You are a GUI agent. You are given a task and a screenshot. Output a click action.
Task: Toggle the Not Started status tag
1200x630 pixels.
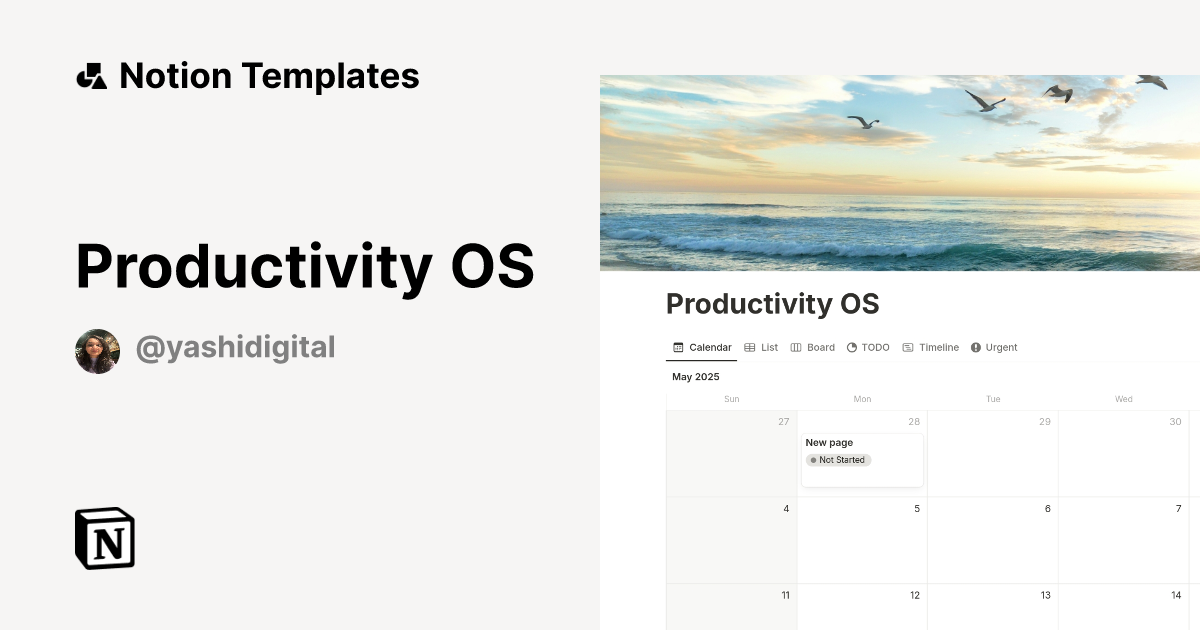click(x=838, y=460)
